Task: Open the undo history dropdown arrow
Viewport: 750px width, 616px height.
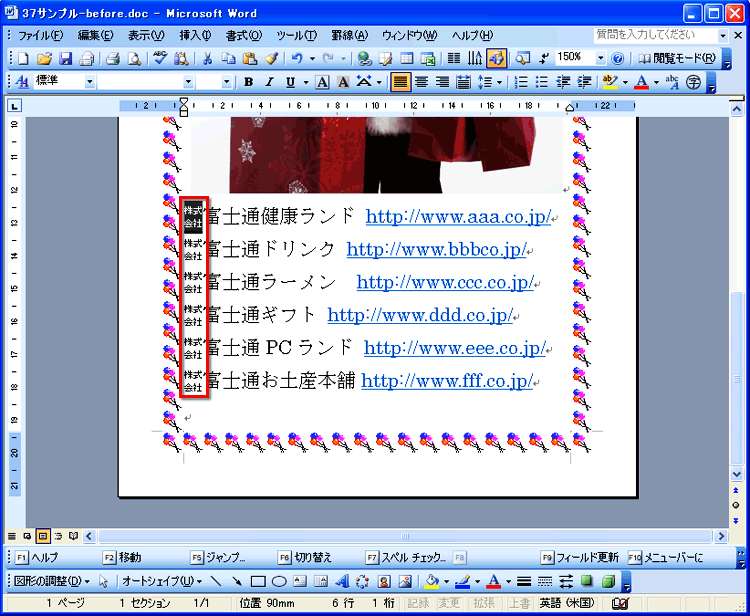Action: [x=312, y=59]
